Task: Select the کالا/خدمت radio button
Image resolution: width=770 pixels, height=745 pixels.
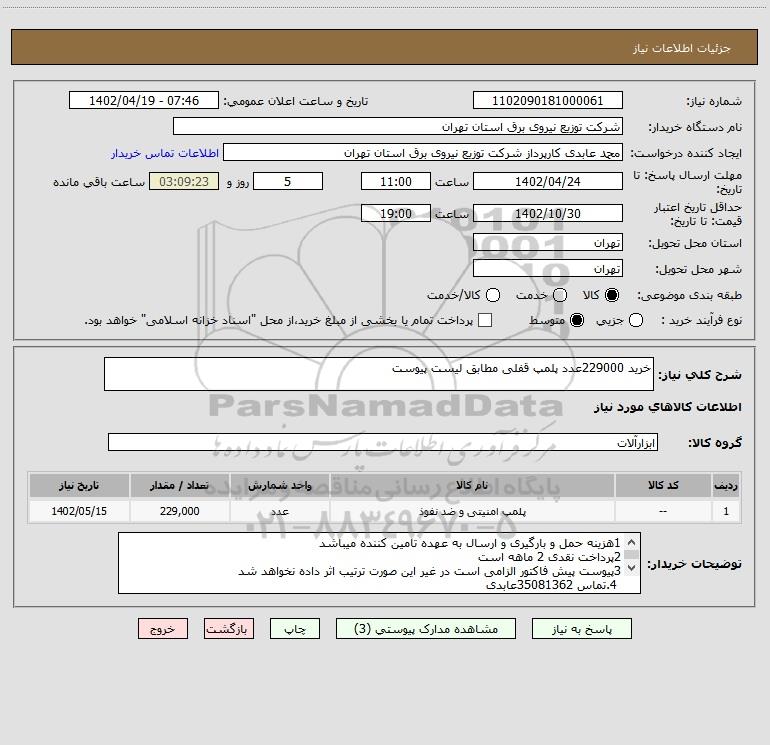Action: pos(493,295)
